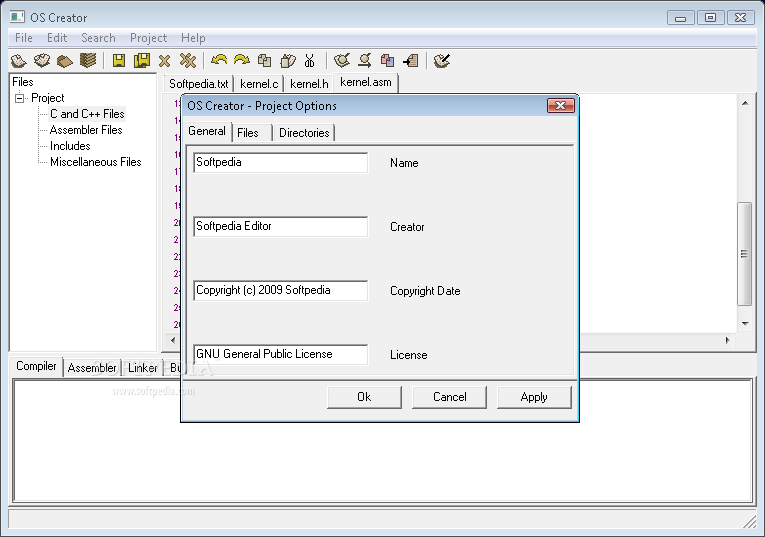This screenshot has height=537, width=765.
Task: Click the document with black arrow icon
Action: pyautogui.click(x=411, y=61)
